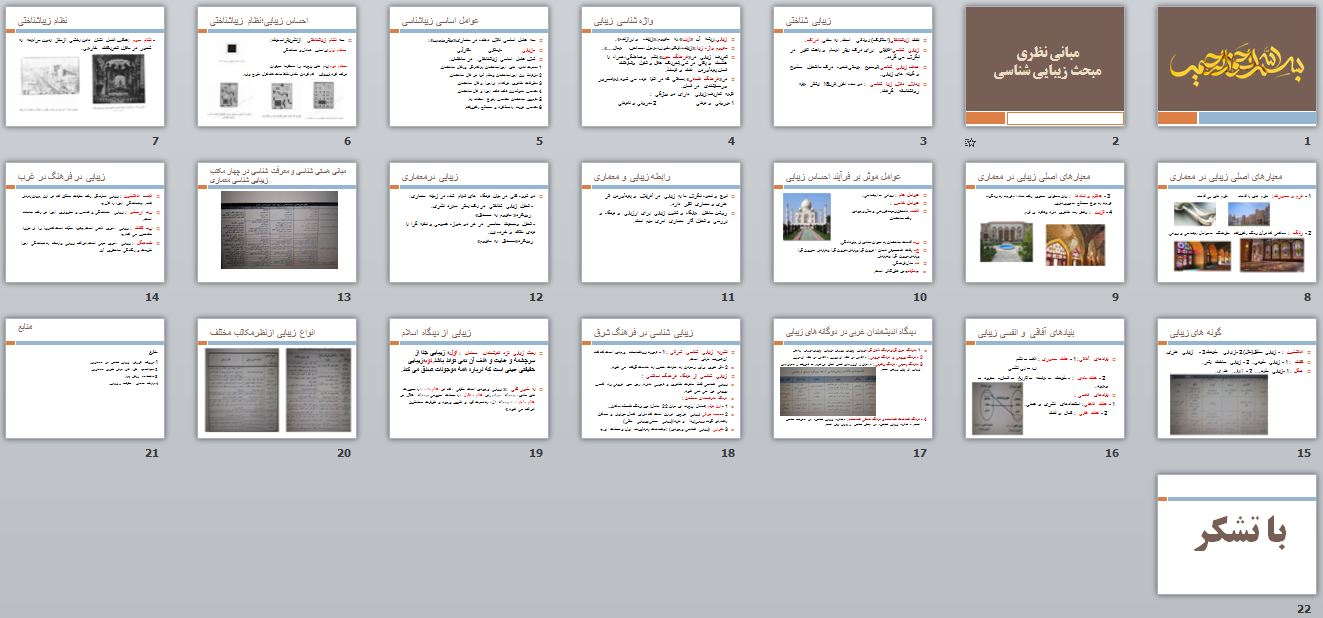The height and width of the screenshot is (618, 1323).
Task: Select slide 3 titled زیبایی شناختی
Action: click(853, 66)
